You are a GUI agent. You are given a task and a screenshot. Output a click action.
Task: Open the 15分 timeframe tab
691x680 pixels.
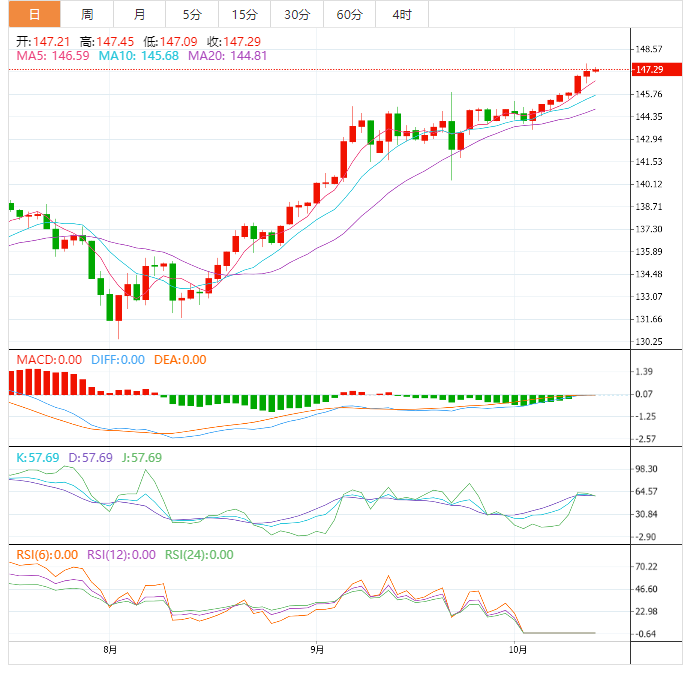pos(244,15)
